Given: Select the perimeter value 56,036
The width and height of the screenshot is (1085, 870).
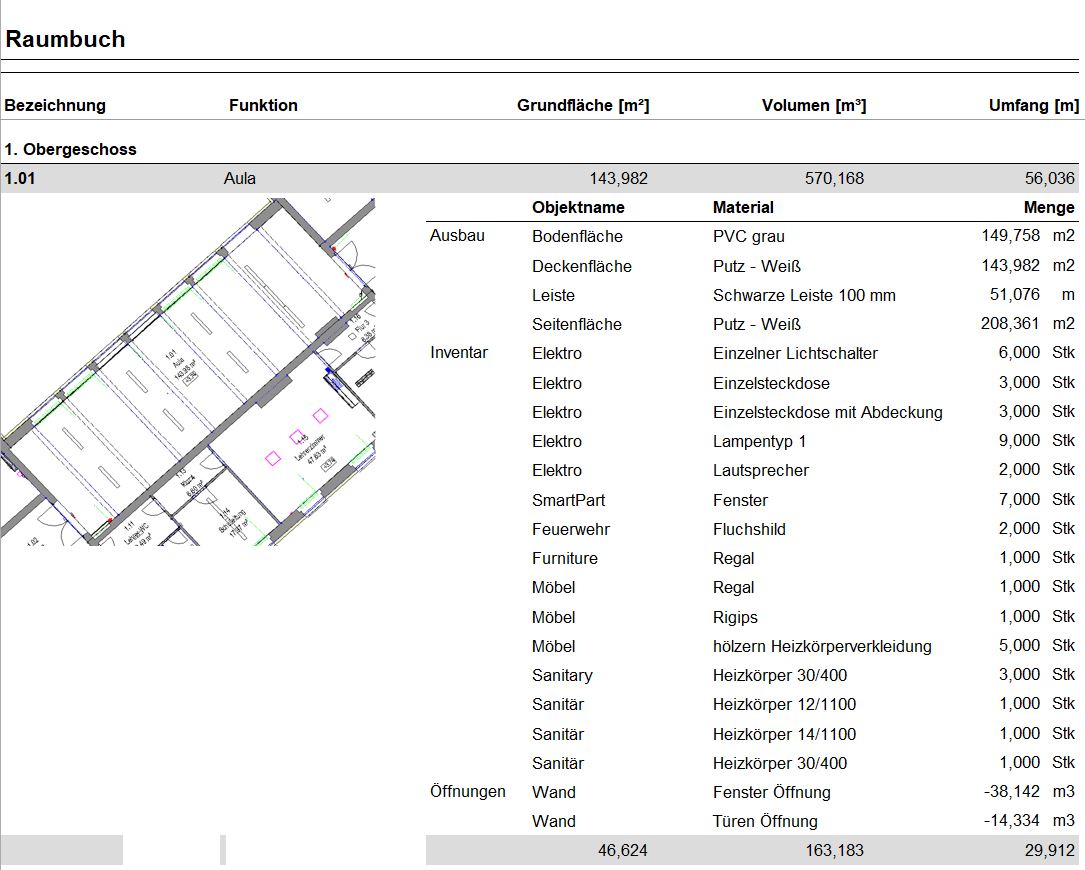Looking at the screenshot, I should tap(1049, 179).
